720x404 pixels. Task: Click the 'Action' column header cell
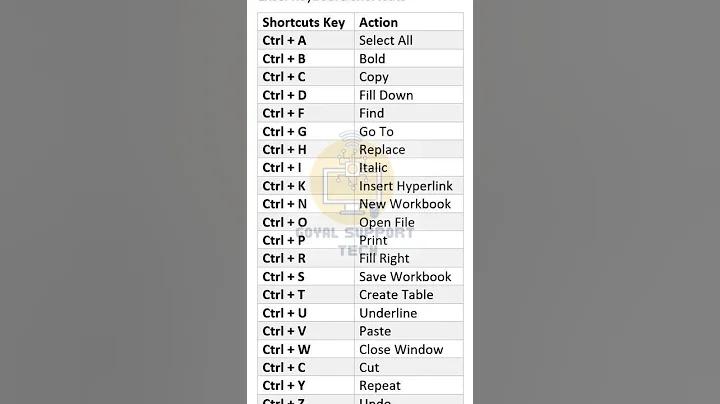tap(409, 22)
